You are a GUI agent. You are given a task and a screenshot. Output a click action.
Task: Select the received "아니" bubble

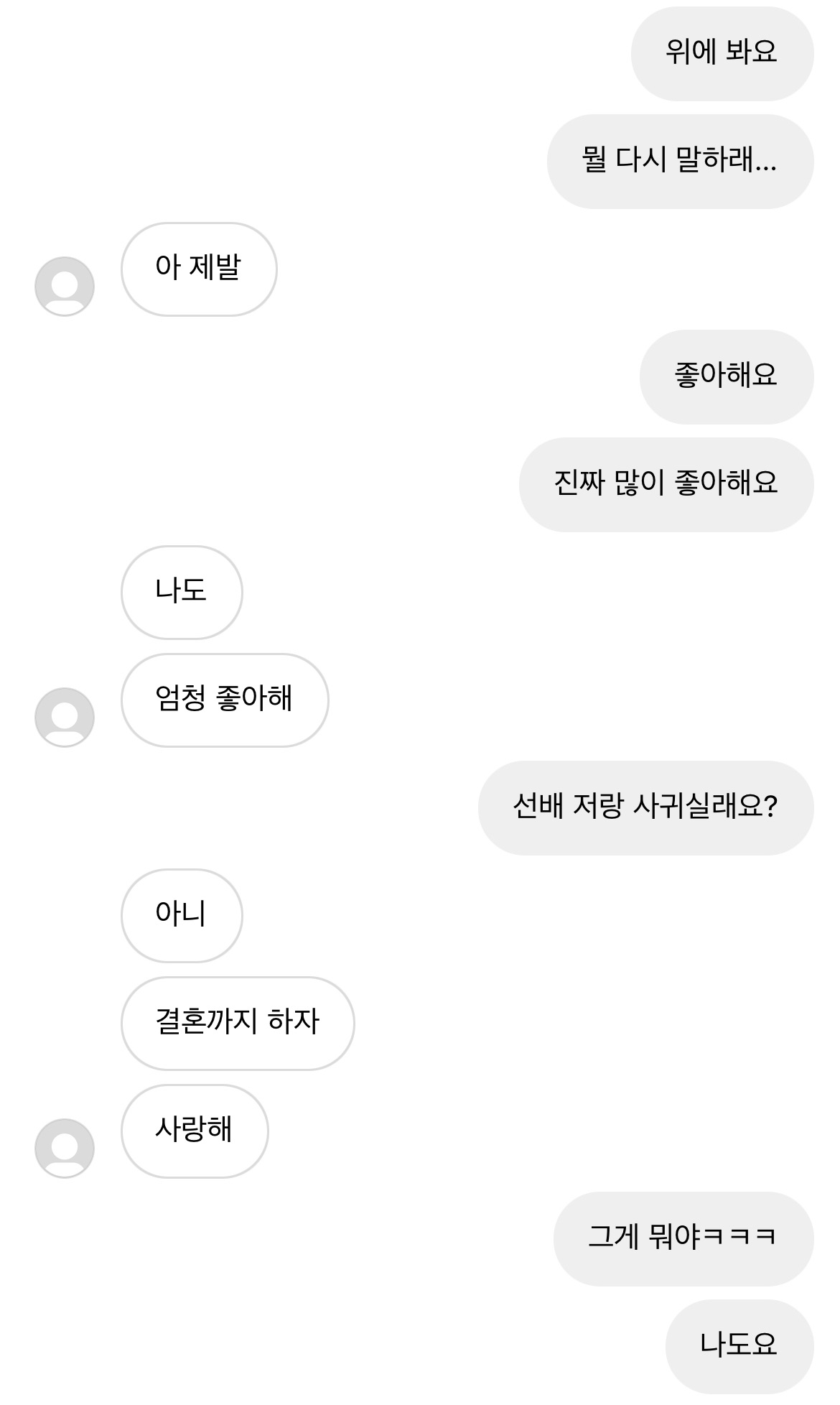[182, 915]
